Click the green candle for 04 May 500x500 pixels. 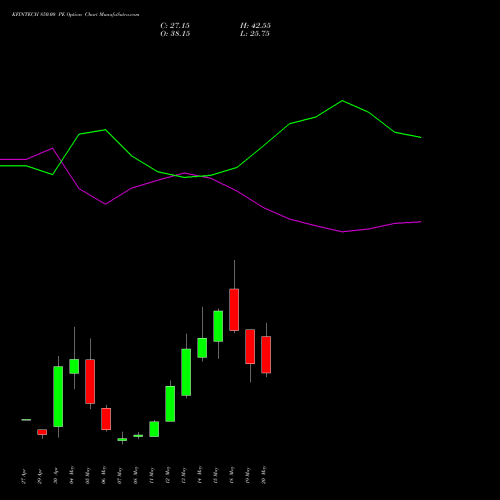74,366
